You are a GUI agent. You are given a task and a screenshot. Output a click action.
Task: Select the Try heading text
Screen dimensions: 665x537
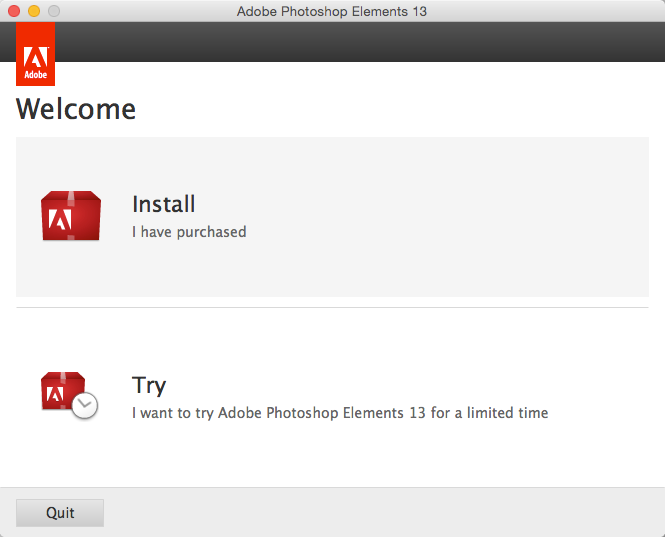[149, 385]
